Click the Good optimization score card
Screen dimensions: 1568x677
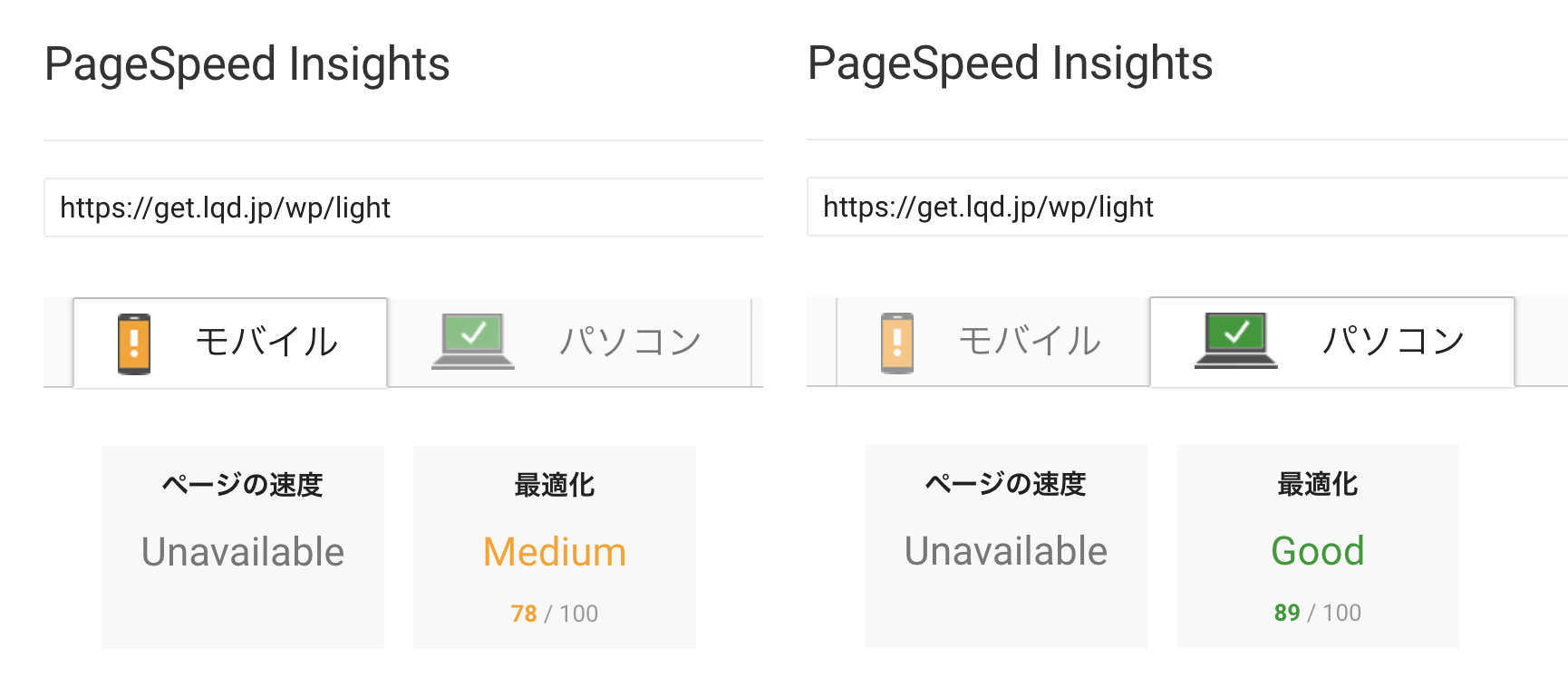click(1318, 546)
